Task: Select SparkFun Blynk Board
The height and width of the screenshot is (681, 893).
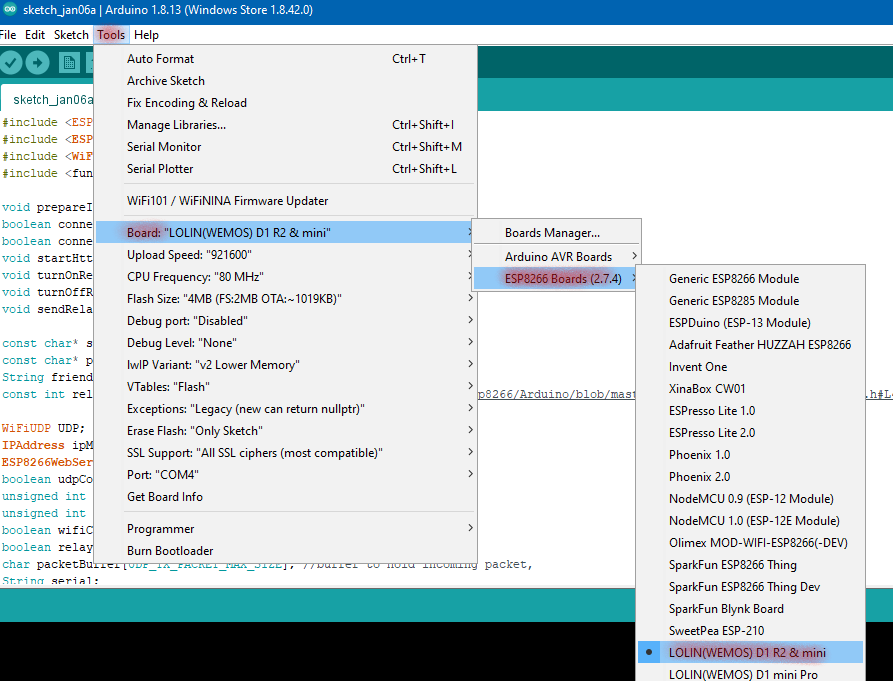Action: point(750,609)
